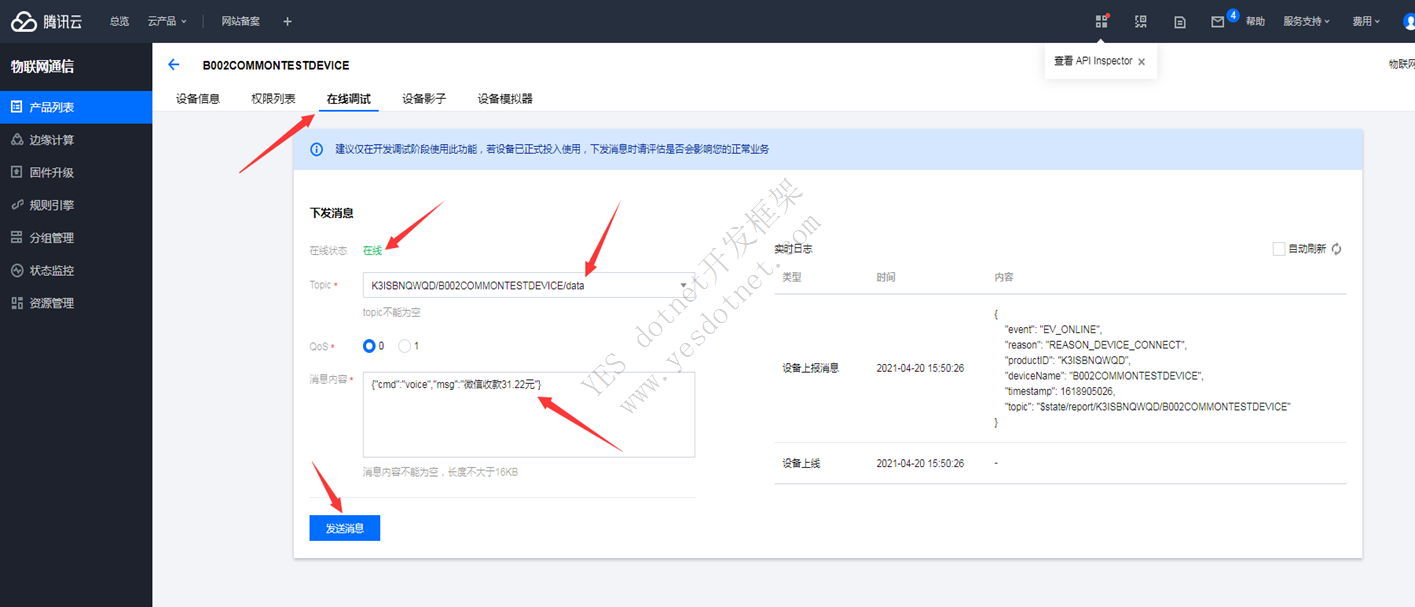The height and width of the screenshot is (607, 1415).
Task: Click the 状态监控 sidebar icon
Action: 16,270
